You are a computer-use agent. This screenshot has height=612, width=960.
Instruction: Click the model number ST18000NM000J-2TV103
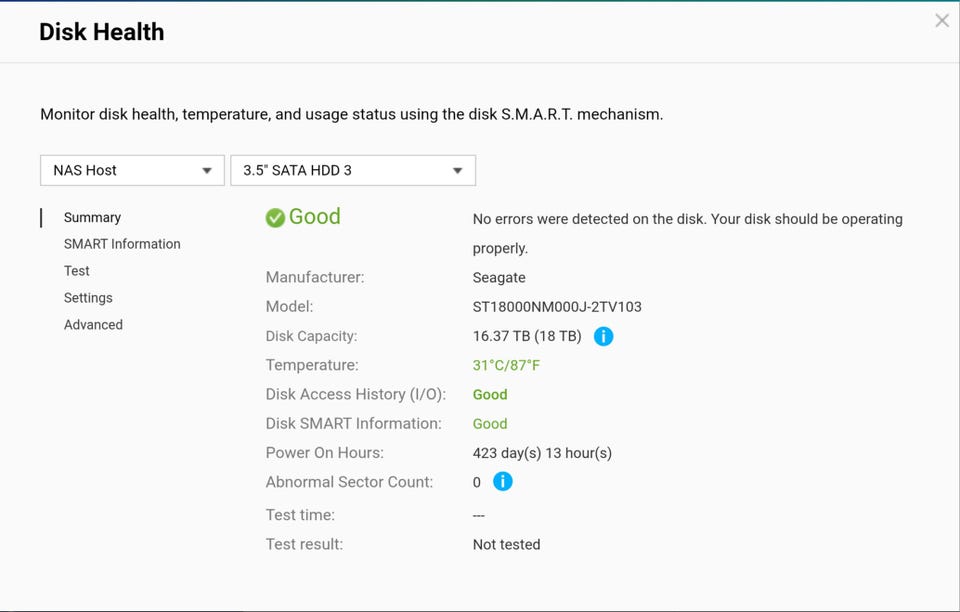[x=557, y=307]
